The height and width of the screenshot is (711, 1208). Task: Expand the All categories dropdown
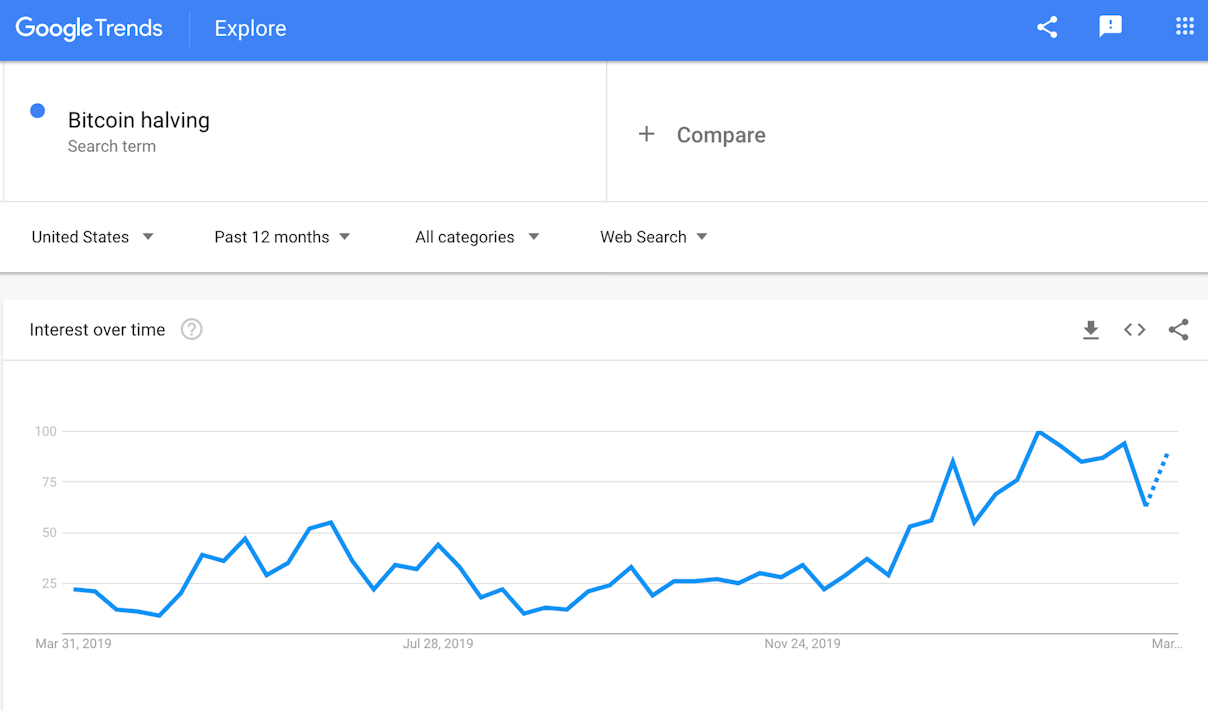pos(477,237)
